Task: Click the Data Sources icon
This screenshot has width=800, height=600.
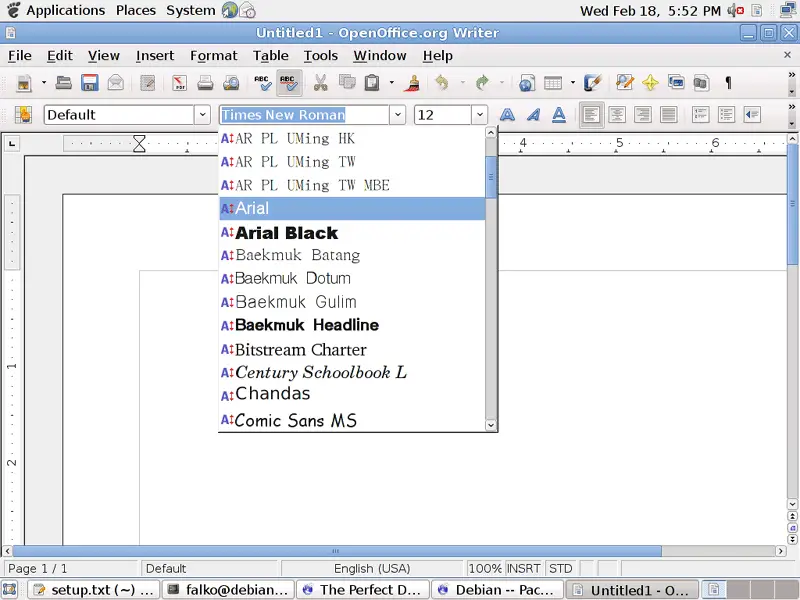Action: pos(702,83)
